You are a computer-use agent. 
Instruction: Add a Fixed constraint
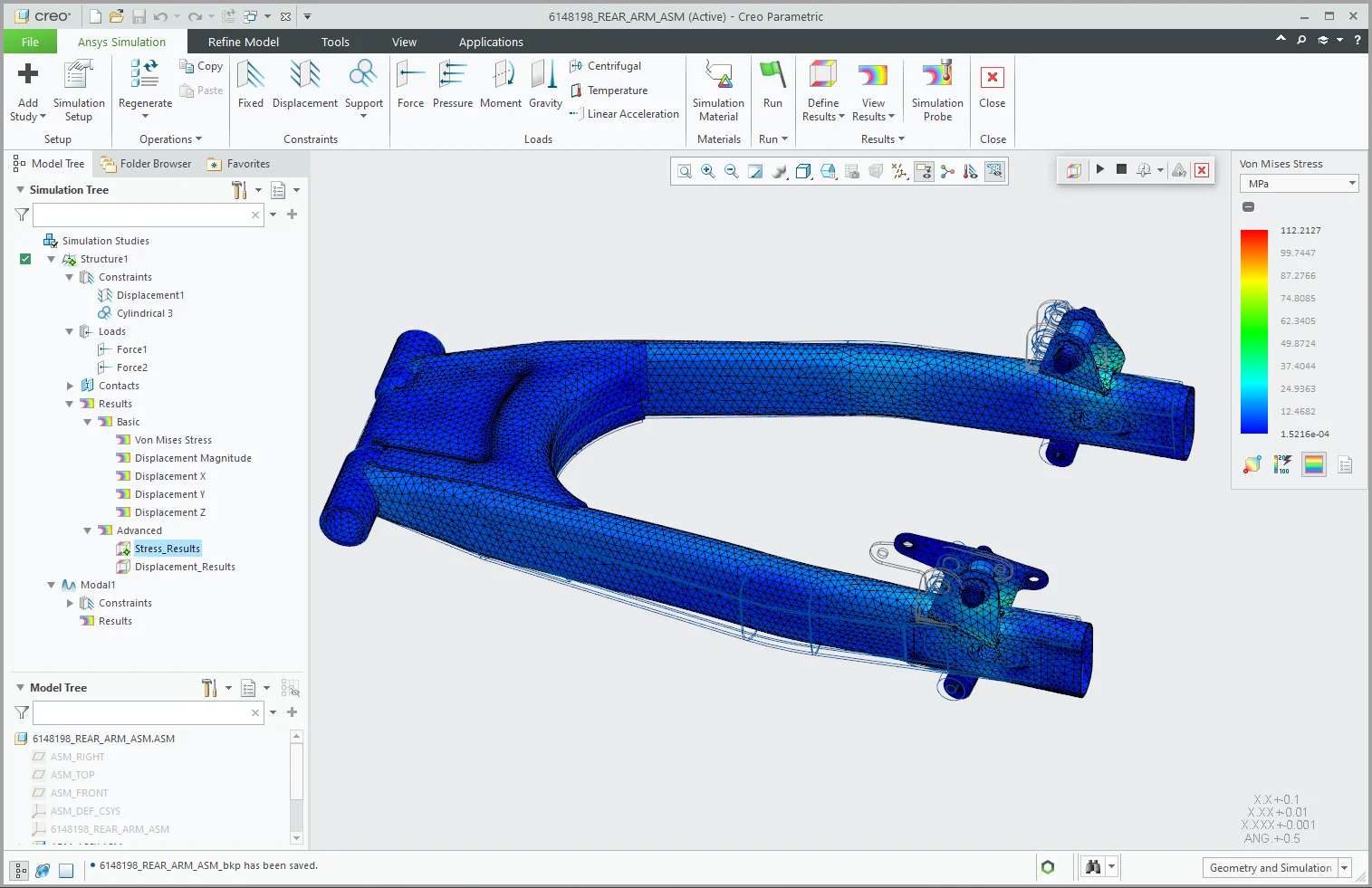click(251, 88)
